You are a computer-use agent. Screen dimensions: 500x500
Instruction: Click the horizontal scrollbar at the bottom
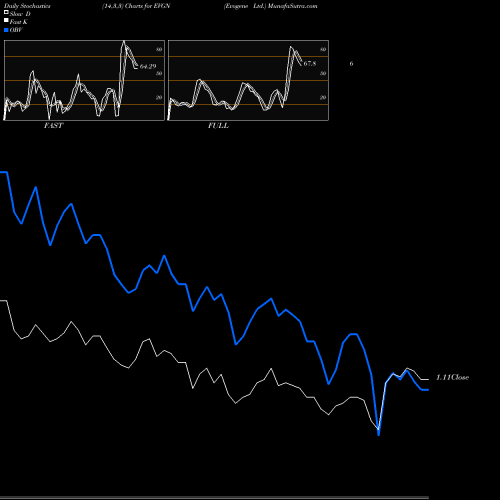coord(214,498)
